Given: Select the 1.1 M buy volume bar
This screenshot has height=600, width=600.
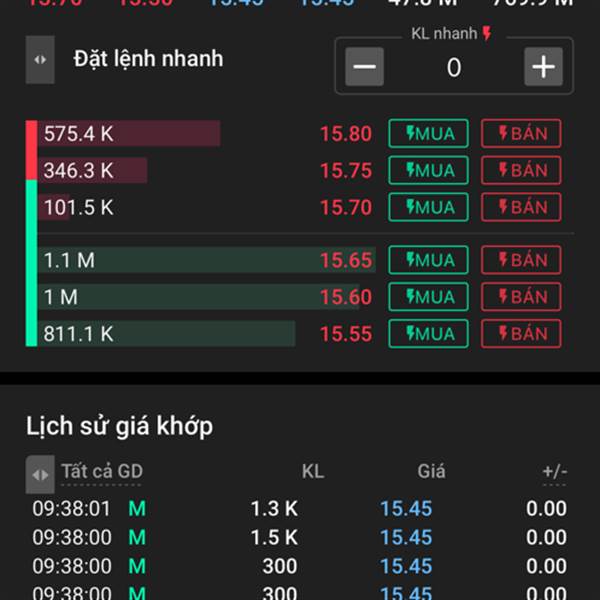Looking at the screenshot, I should tap(207, 260).
